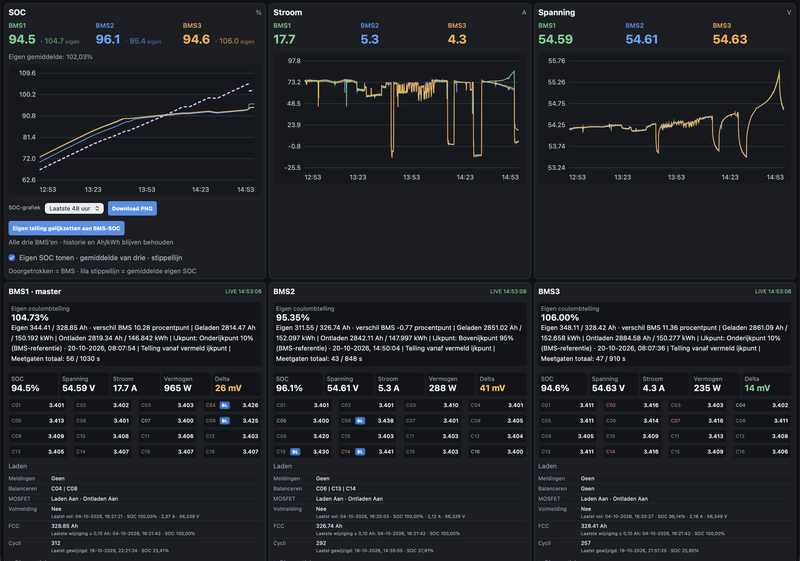Viewport: 800px width, 561px height.
Task: Select BMS2 current 5.3 in Stroom panel header
Action: [x=369, y=39]
